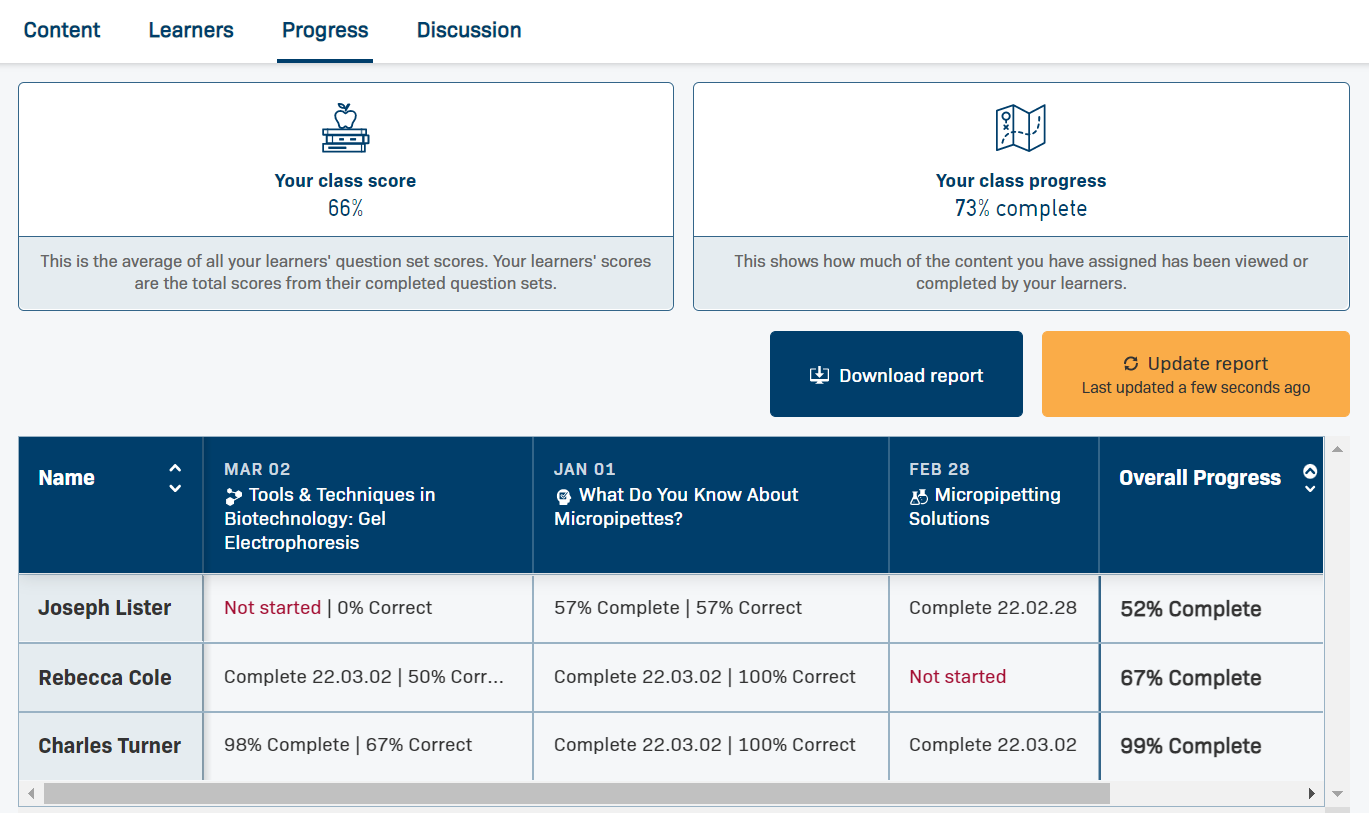Switch to the Learners tab
The height and width of the screenshot is (813, 1369).
[191, 30]
